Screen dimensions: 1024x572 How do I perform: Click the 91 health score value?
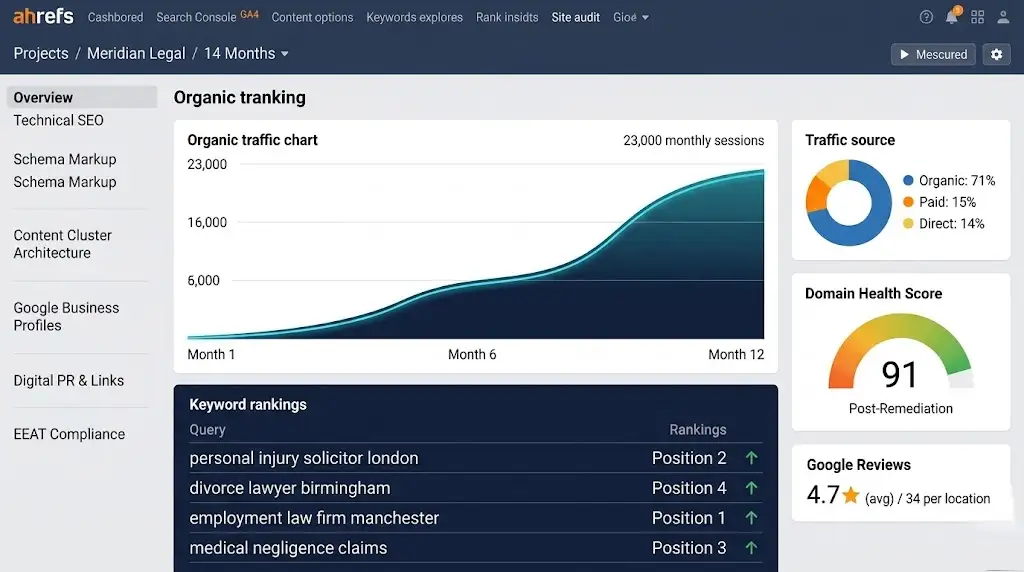coord(900,374)
